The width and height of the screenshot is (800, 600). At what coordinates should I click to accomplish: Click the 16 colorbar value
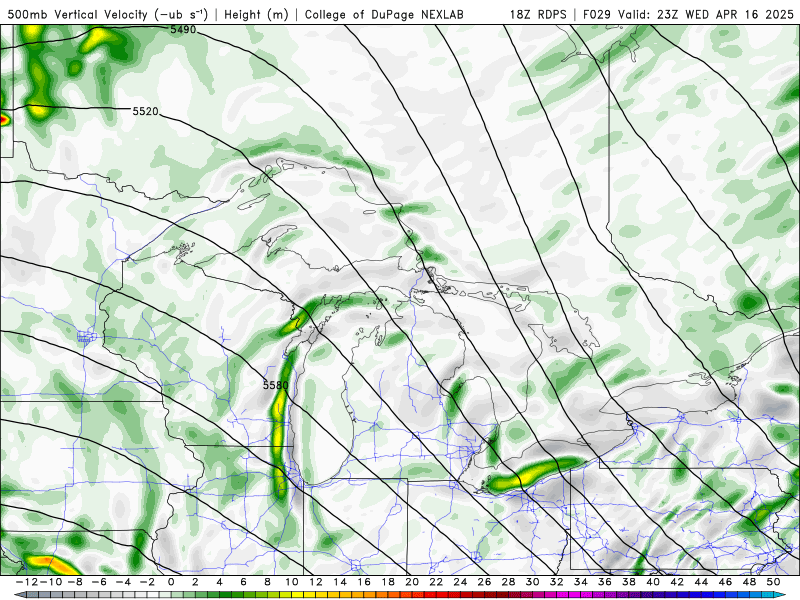coord(364,582)
